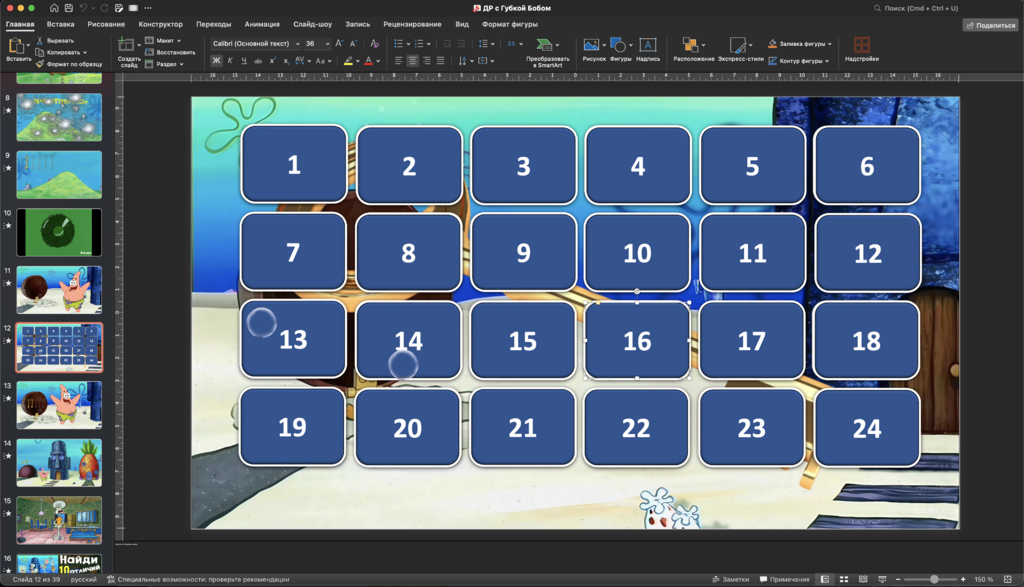The height and width of the screenshot is (587, 1024).
Task: Undo the last action
Action: [x=83, y=8]
